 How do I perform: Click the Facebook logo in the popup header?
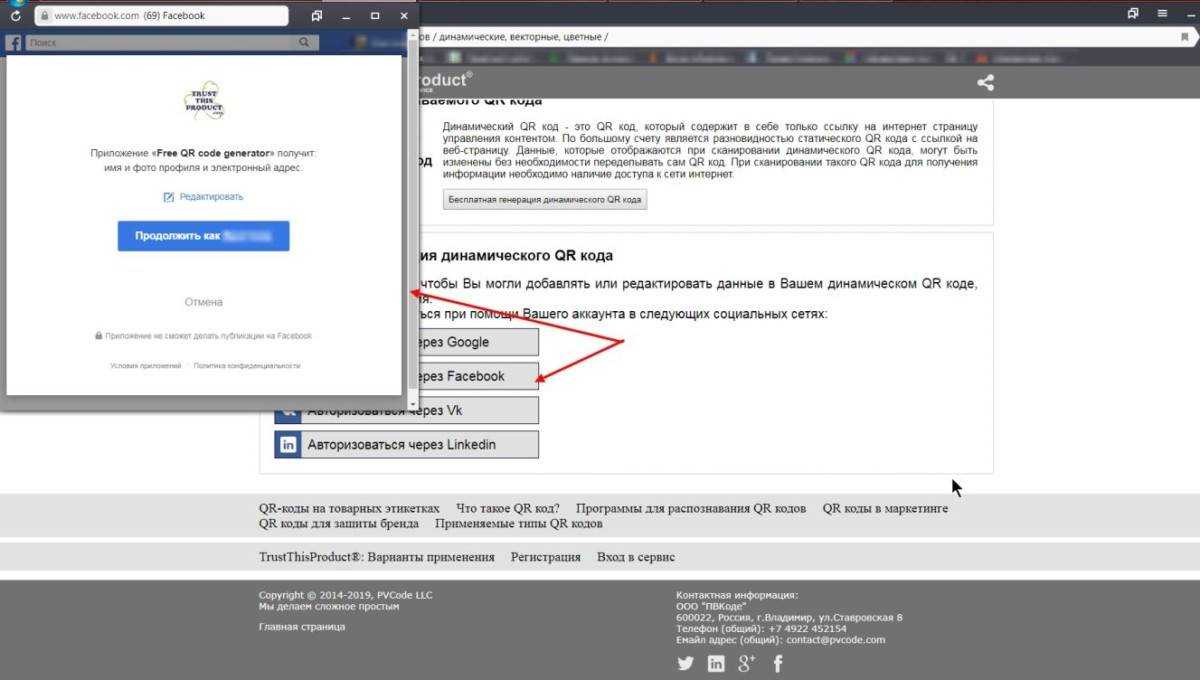(14, 43)
